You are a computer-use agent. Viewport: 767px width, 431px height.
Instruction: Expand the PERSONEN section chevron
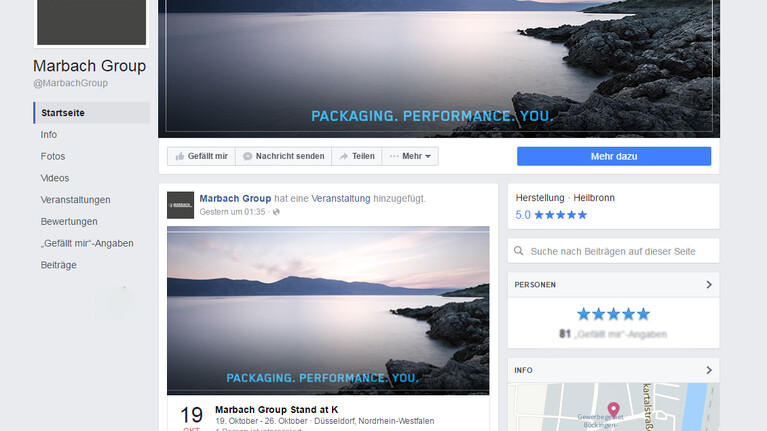709,285
